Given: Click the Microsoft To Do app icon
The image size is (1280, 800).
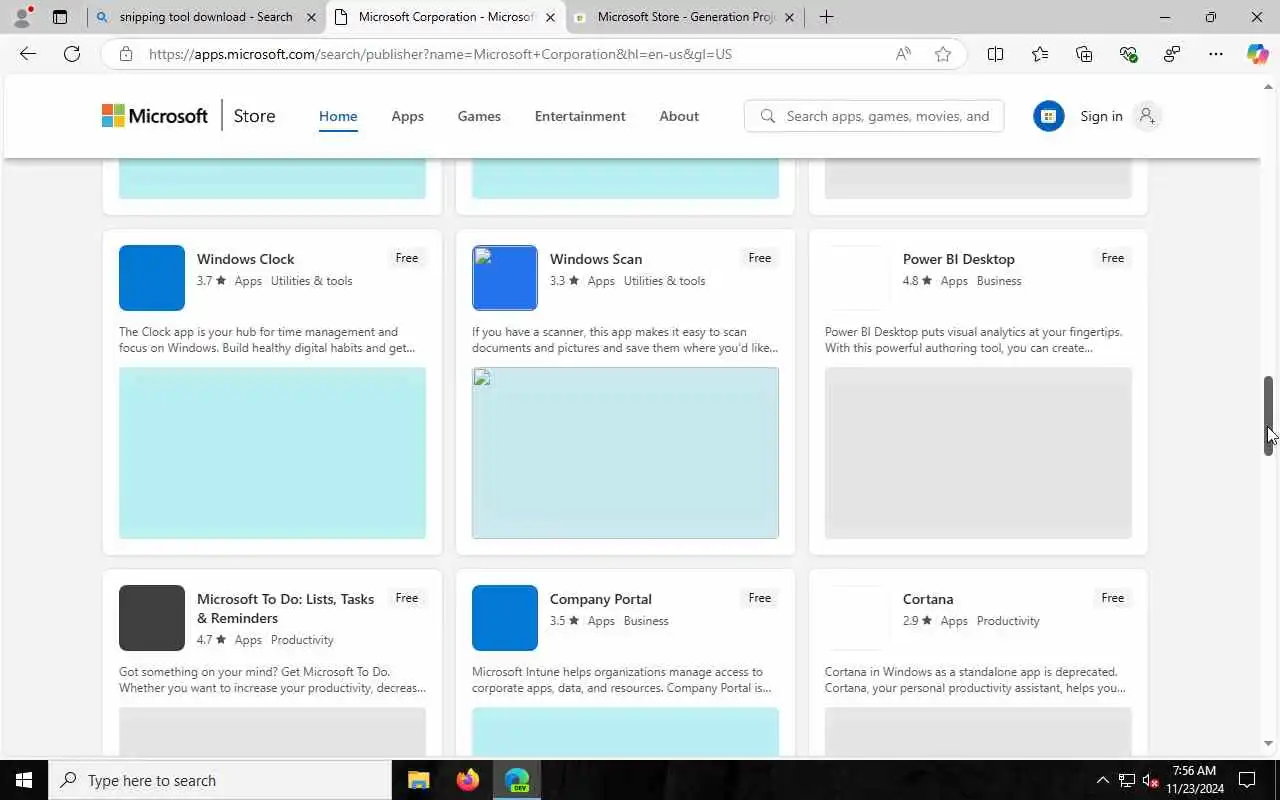Looking at the screenshot, I should click(152, 618).
